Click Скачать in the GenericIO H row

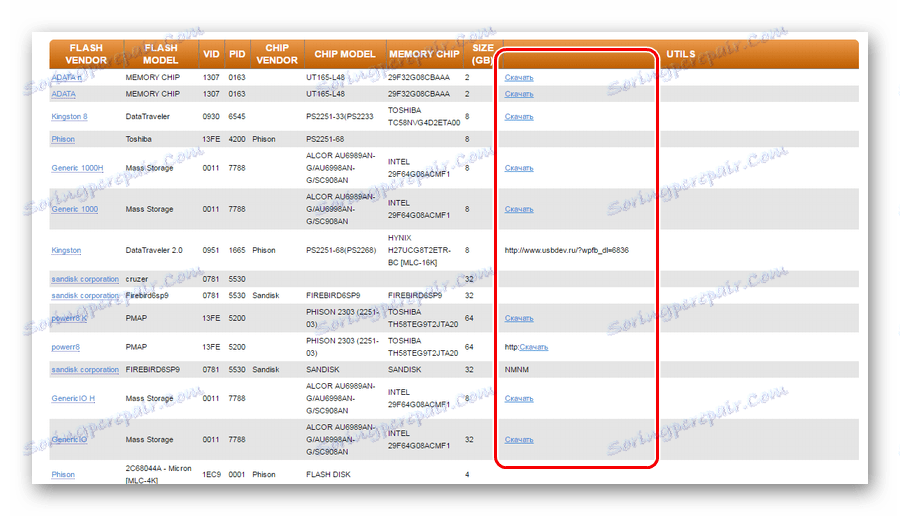[x=519, y=398]
